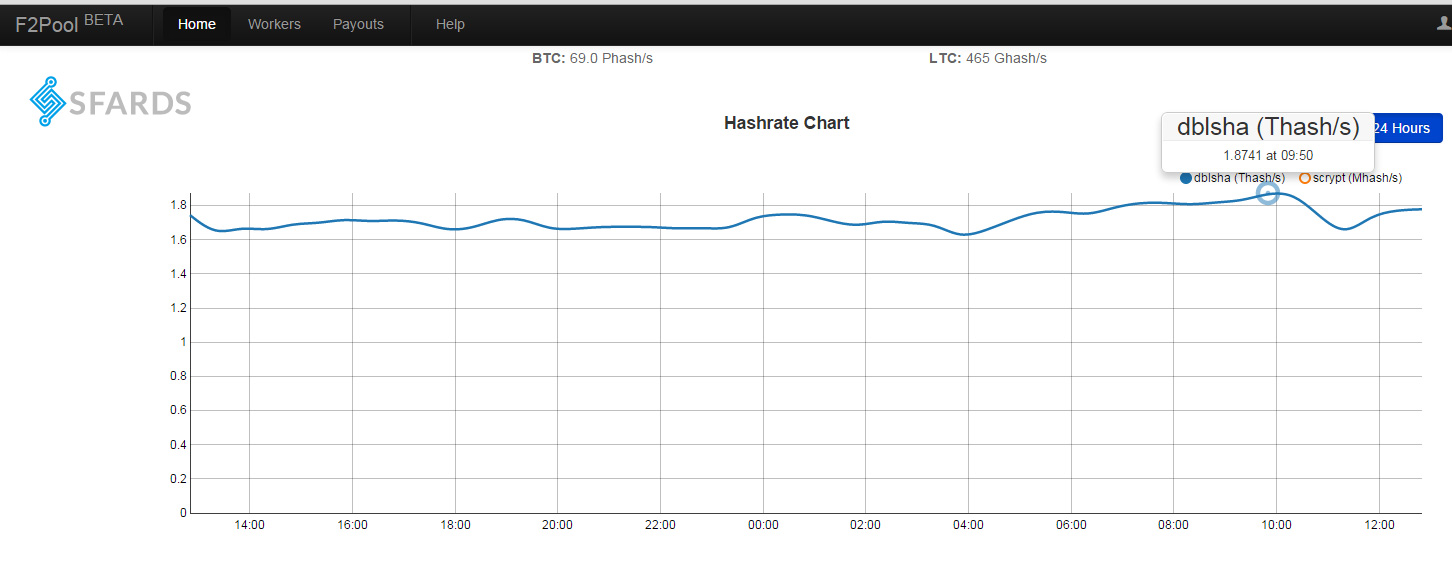
Task: Click the blue dblsha legend dot
Action: [x=1186, y=178]
